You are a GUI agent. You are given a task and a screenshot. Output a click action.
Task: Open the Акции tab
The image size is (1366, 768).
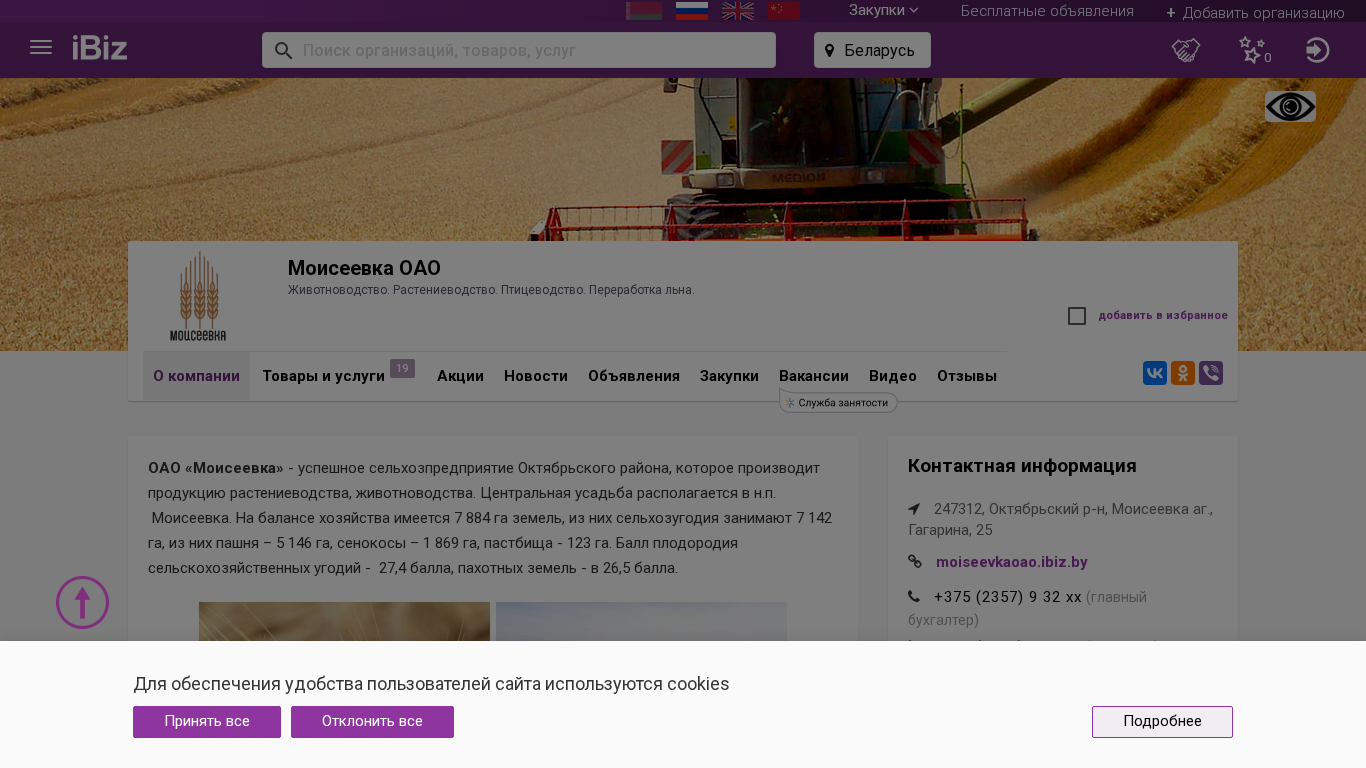[460, 376]
